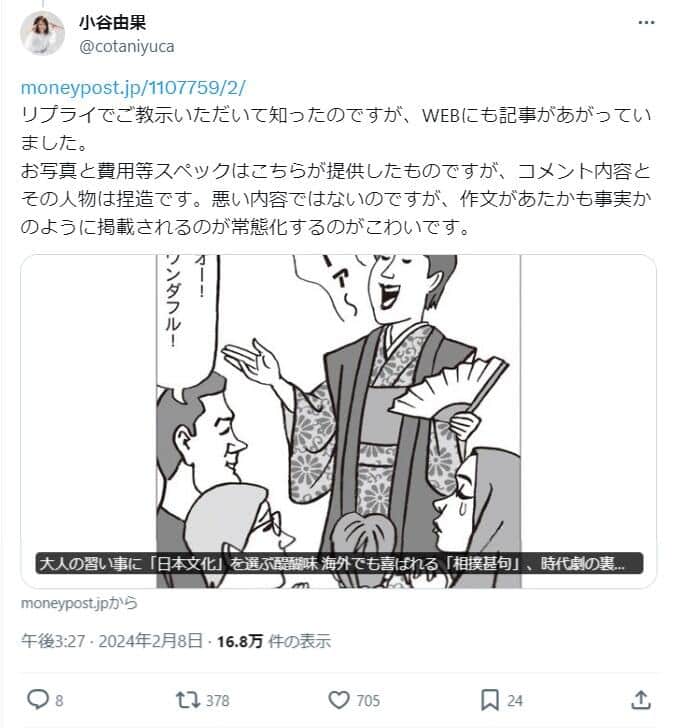Click the repost count 378
Image resolution: width=673 pixels, height=728 pixels.
tap(218, 700)
